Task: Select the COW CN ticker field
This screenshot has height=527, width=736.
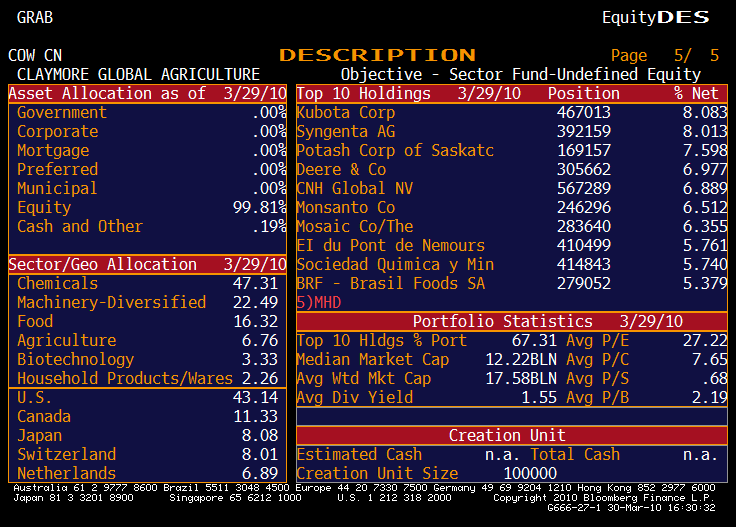Action: (x=35, y=56)
